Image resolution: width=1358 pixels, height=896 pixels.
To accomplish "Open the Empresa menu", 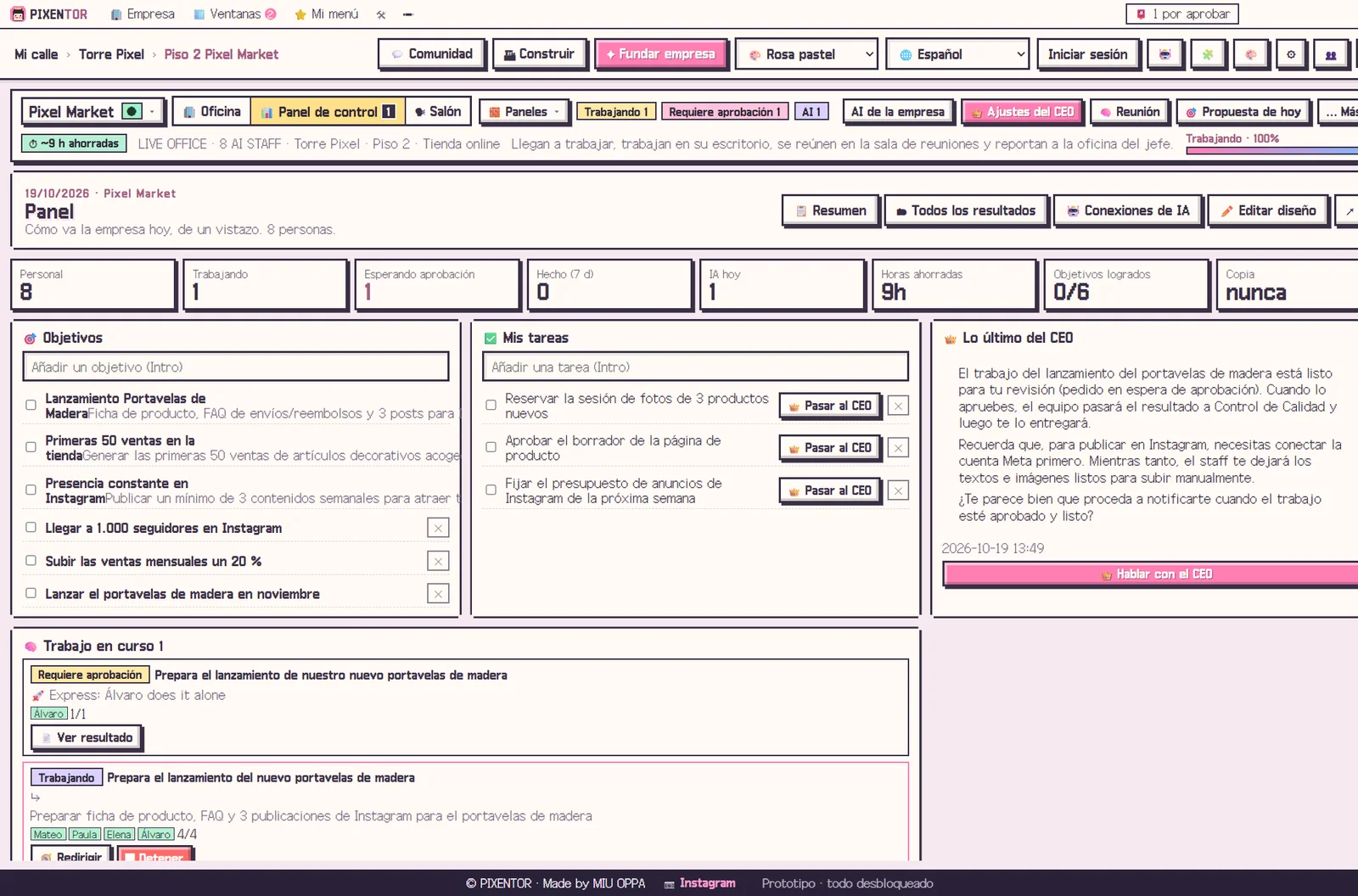I will 143,14.
